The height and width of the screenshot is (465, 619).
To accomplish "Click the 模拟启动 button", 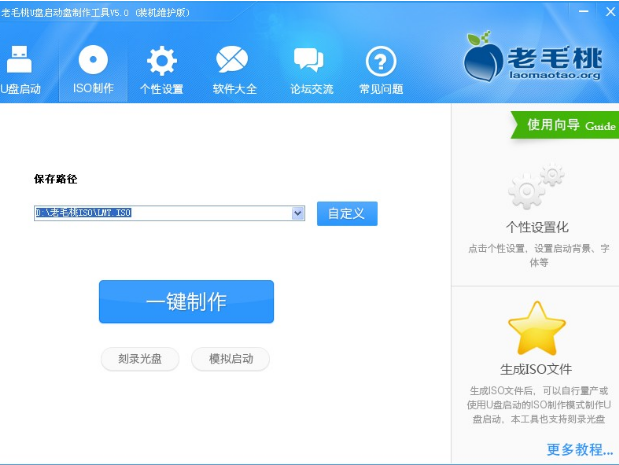I will (231, 359).
